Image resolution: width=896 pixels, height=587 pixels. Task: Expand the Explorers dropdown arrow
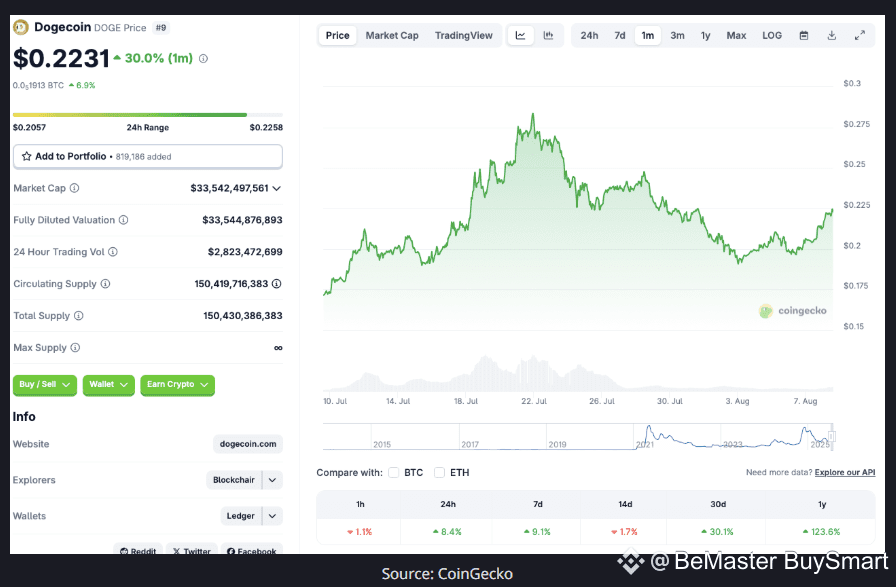click(x=273, y=480)
